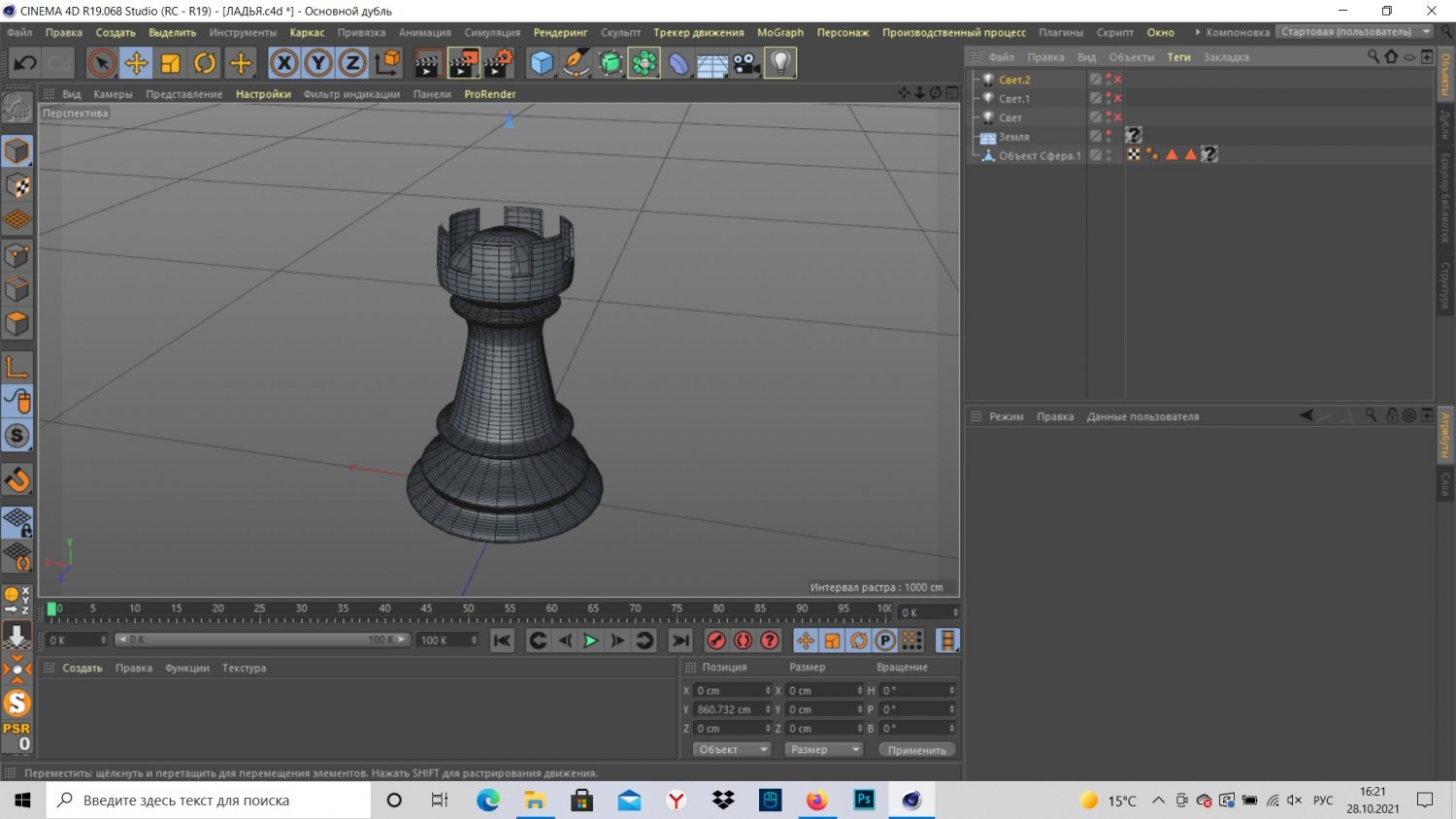Click the question mark tag on Земля
This screenshot has width=1456, height=819.
point(1134,135)
